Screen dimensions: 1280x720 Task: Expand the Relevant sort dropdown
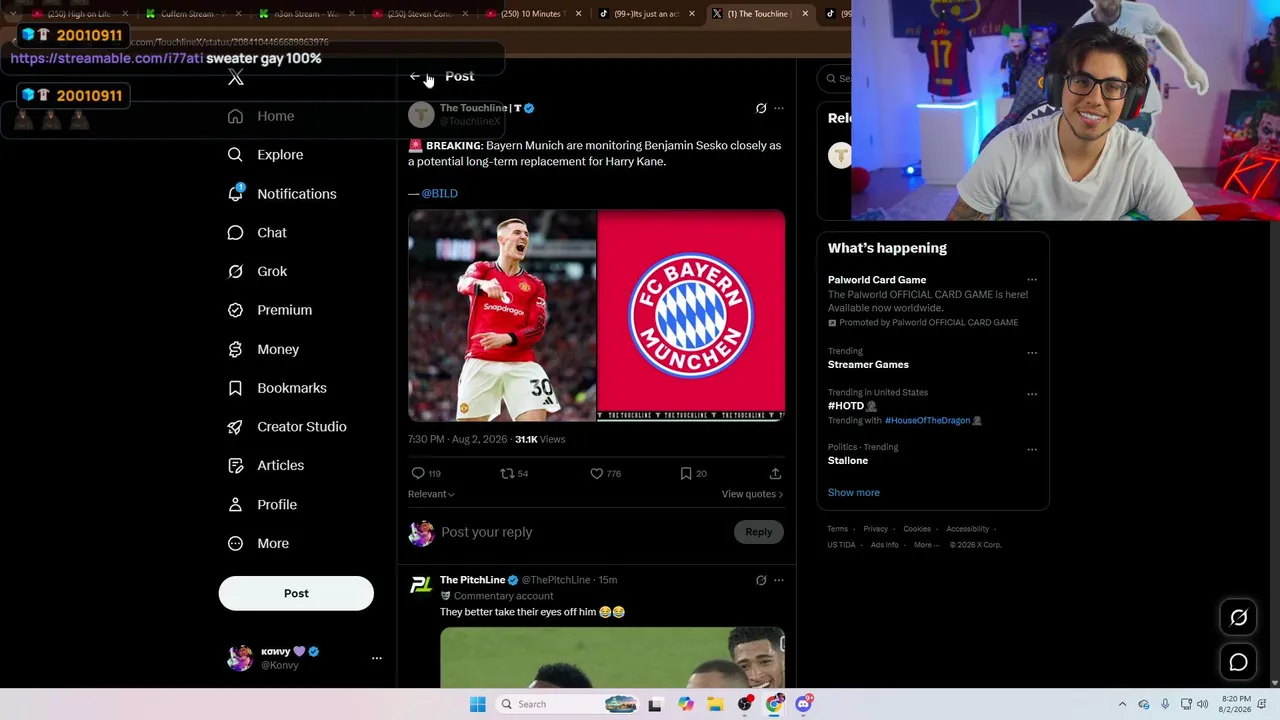(431, 494)
